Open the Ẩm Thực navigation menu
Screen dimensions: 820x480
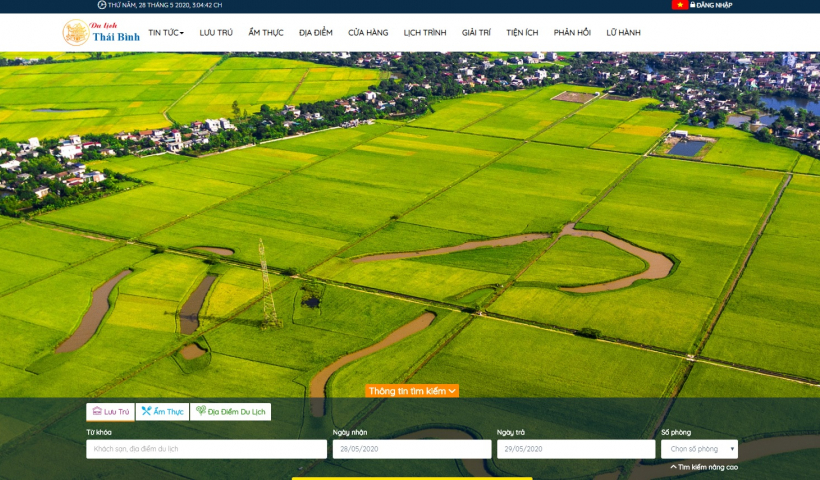(x=265, y=33)
